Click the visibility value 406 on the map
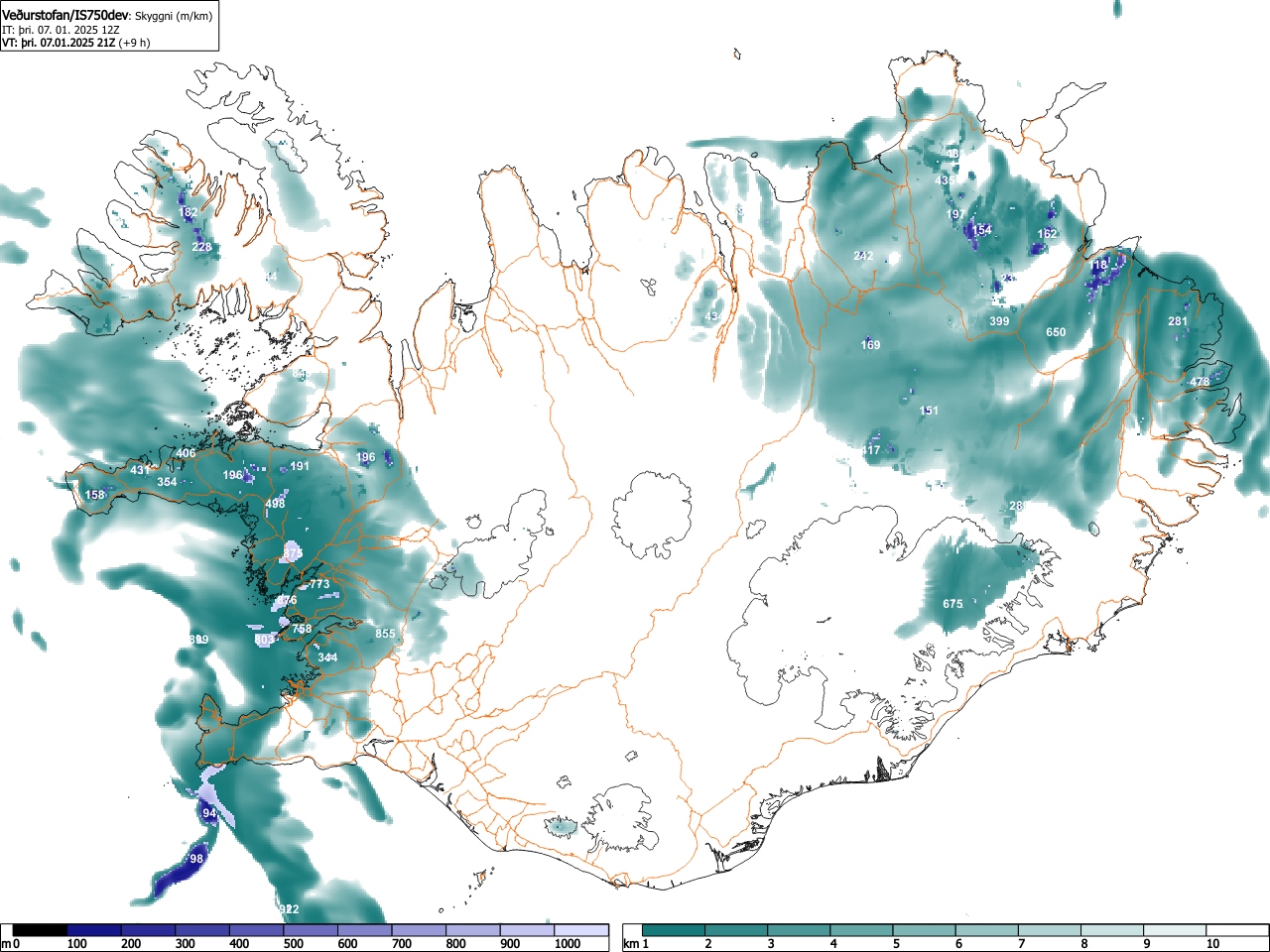 click(x=186, y=454)
